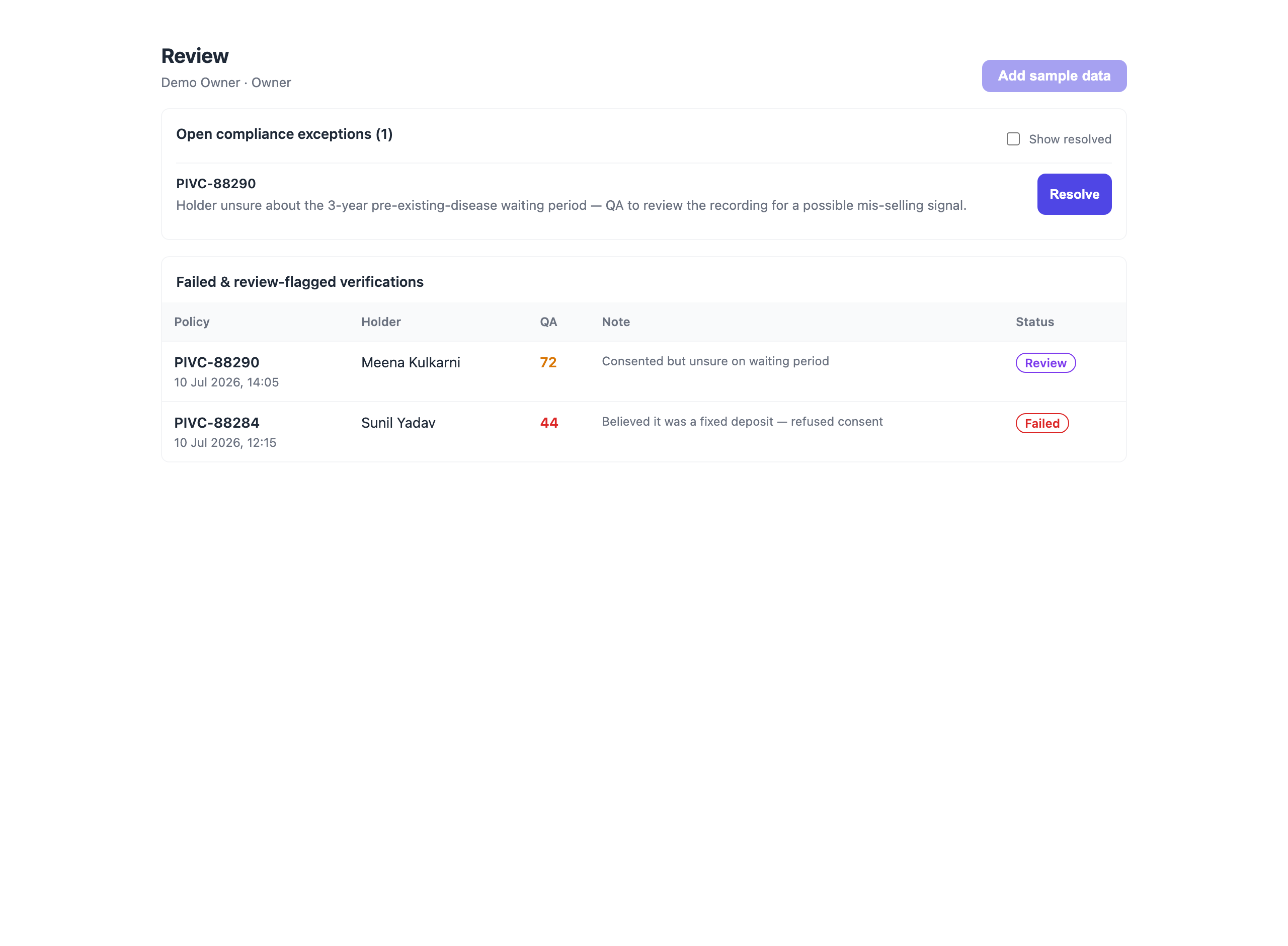The height and width of the screenshot is (946, 1288).
Task: Select the Review status badge
Action: point(1045,363)
